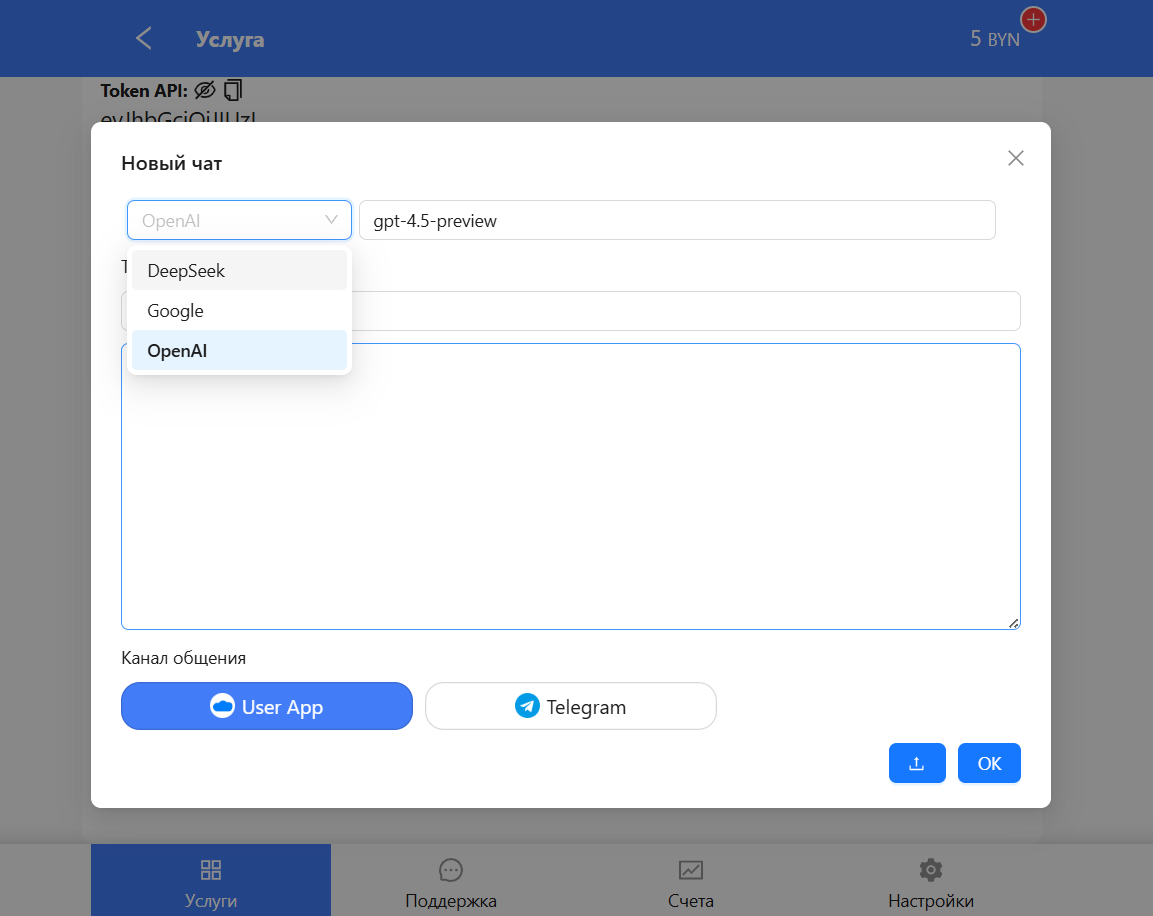Add funds with the red plus icon

tap(1033, 20)
